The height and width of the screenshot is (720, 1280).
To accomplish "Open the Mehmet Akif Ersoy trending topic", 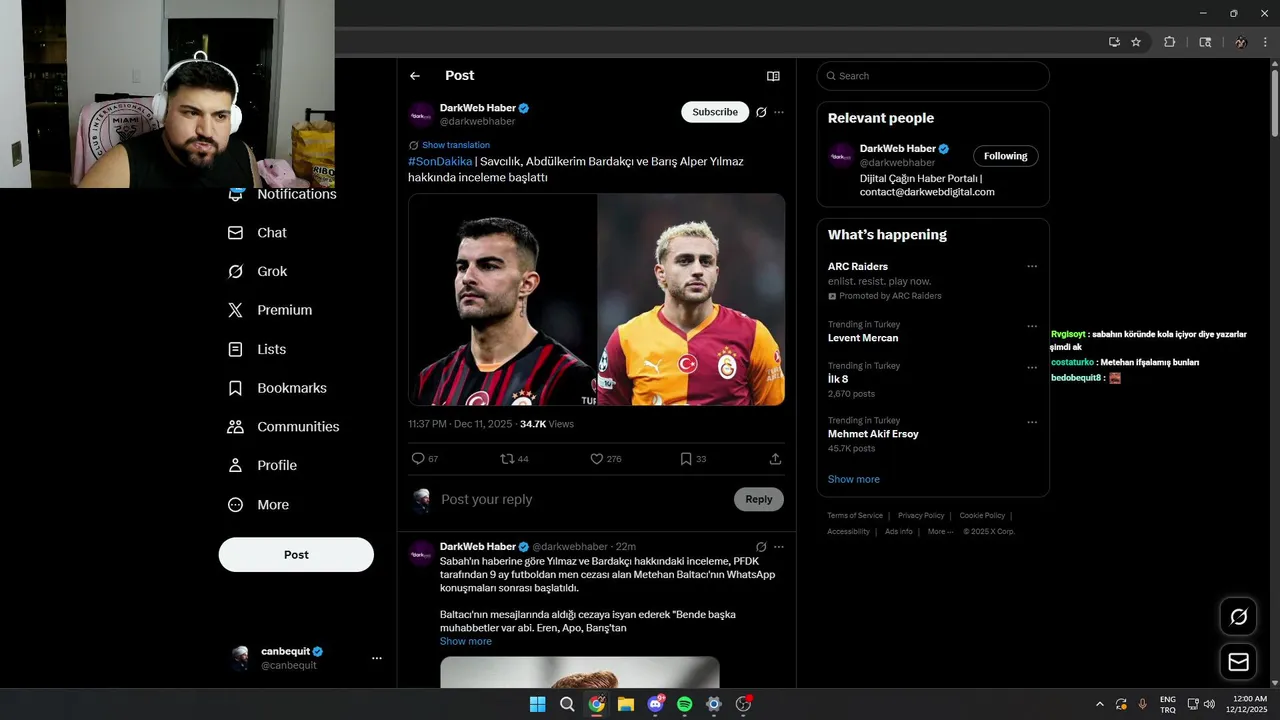I will click(873, 434).
